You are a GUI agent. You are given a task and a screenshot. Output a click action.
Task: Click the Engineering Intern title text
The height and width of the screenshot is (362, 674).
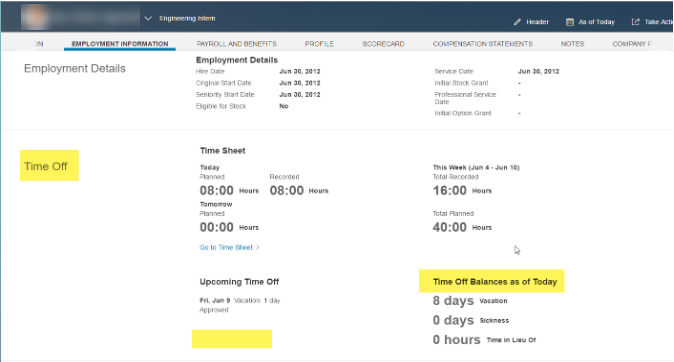(187, 18)
